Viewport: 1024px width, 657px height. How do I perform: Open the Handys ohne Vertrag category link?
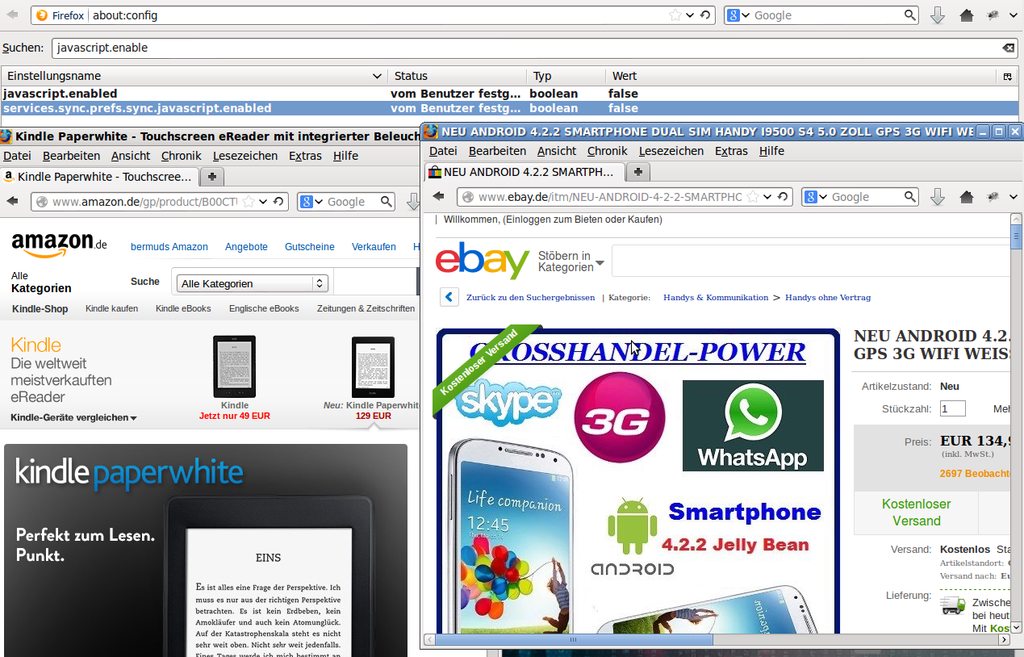[827, 297]
